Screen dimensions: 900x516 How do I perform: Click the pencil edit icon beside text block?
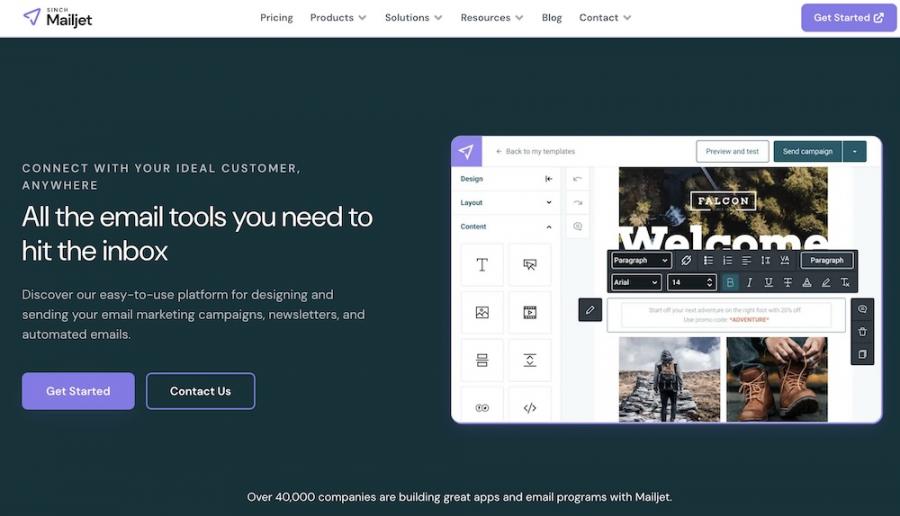point(590,310)
